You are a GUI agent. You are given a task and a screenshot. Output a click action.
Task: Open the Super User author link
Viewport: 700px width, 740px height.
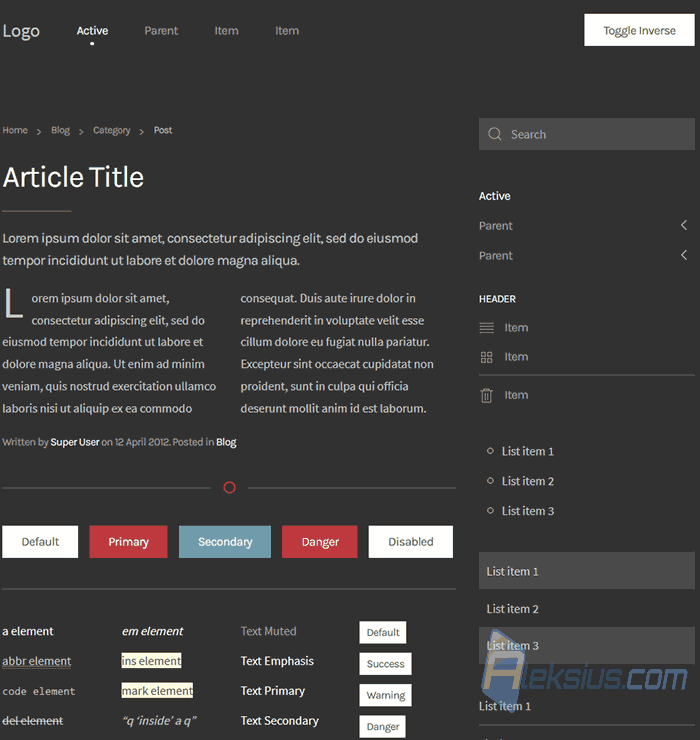(75, 442)
